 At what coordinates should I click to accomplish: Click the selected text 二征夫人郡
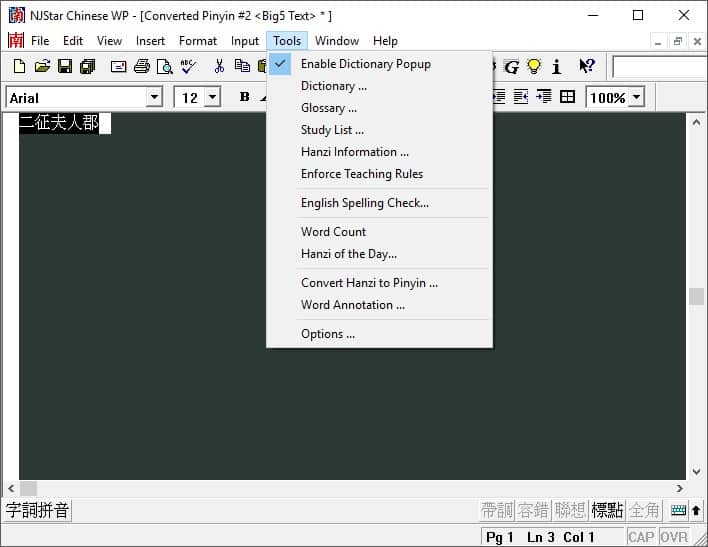(x=59, y=123)
